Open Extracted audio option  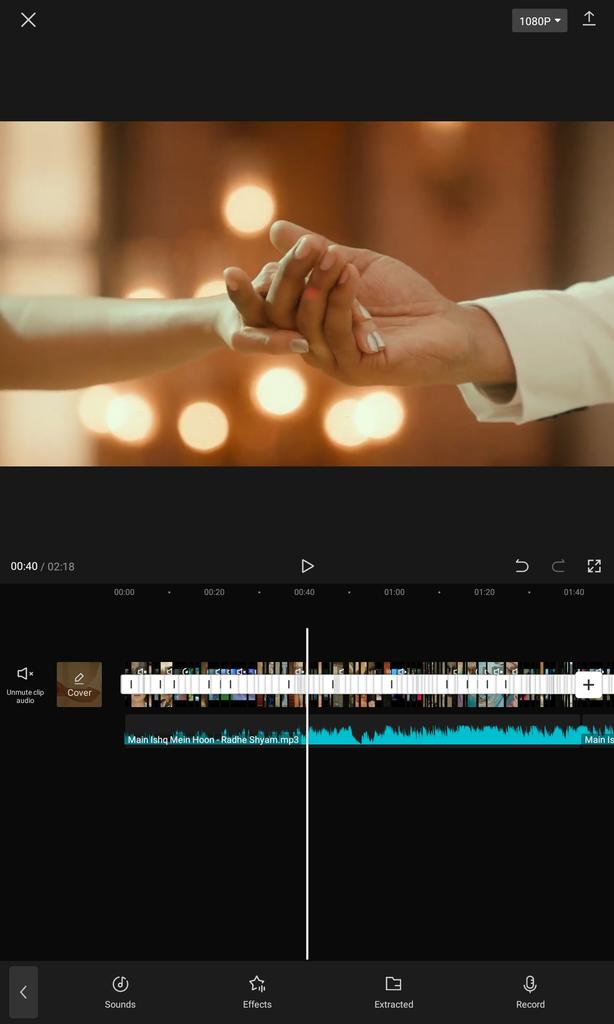(394, 992)
